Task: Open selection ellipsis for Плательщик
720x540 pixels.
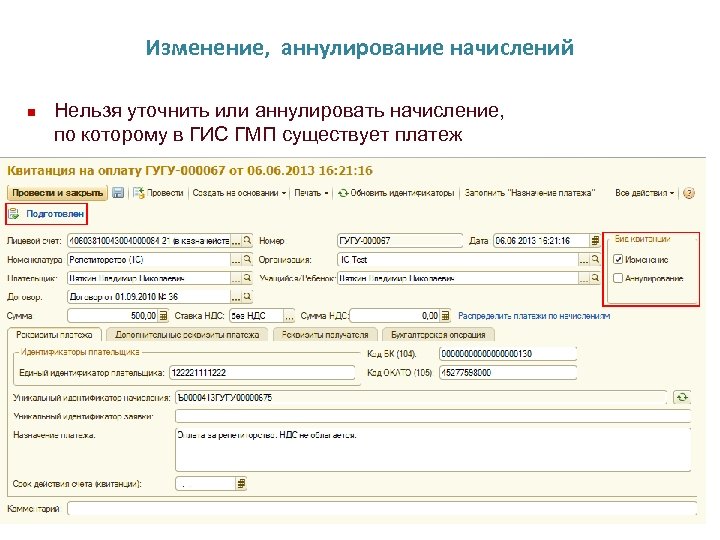Action: (236, 278)
